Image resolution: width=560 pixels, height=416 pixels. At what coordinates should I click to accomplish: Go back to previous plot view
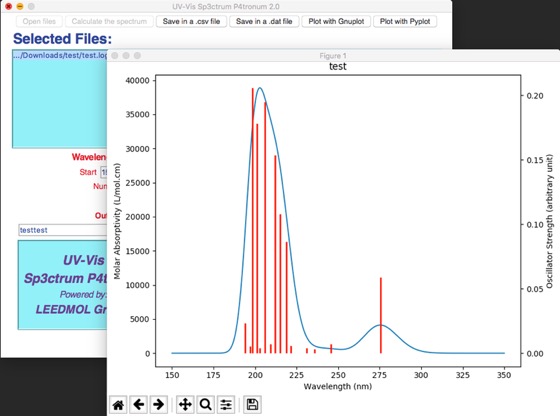(139, 405)
